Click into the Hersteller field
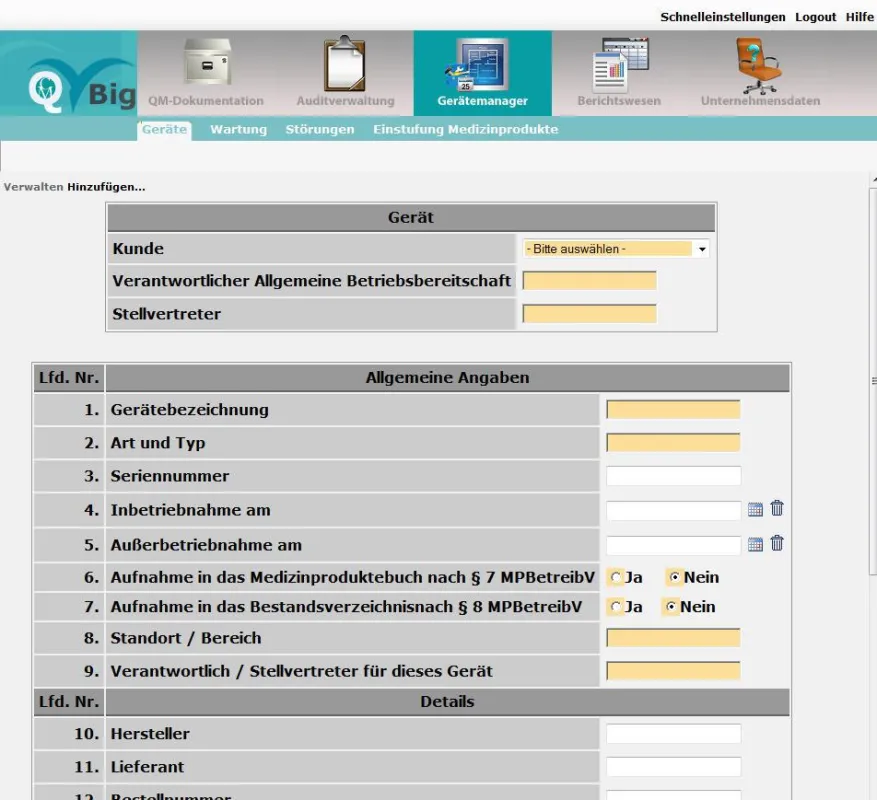Viewport: 877px width, 800px height. pos(673,733)
